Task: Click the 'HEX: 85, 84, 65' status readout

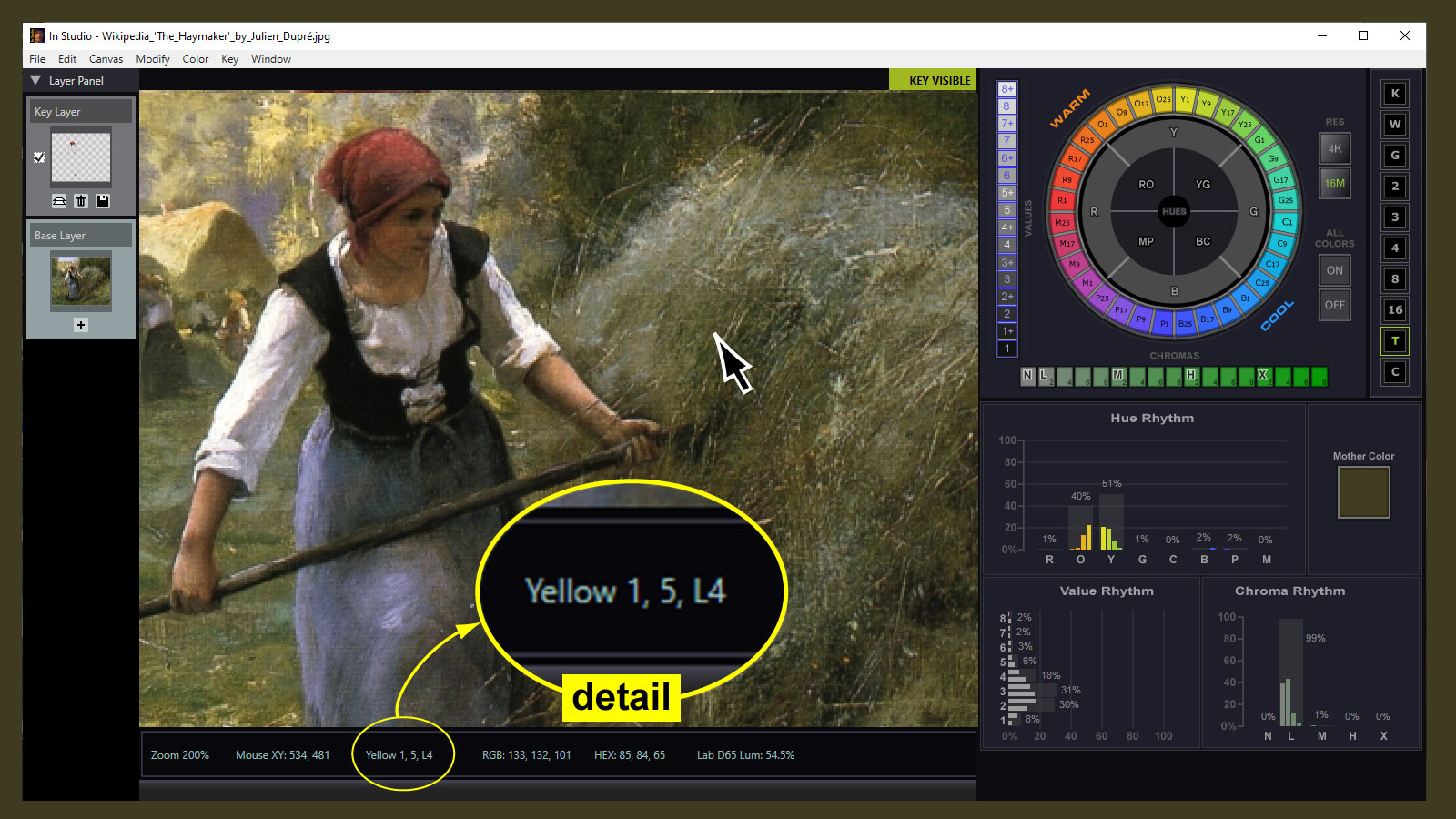Action: (x=630, y=755)
